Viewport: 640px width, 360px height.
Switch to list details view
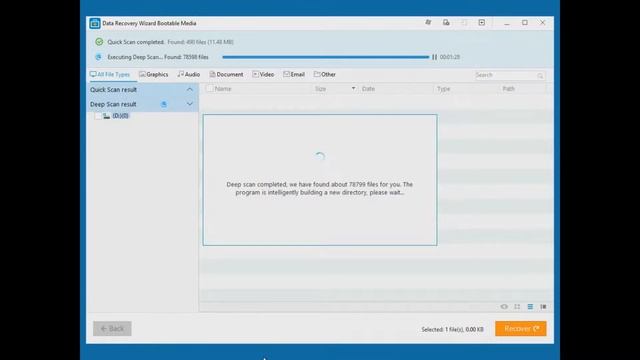(x=530, y=307)
